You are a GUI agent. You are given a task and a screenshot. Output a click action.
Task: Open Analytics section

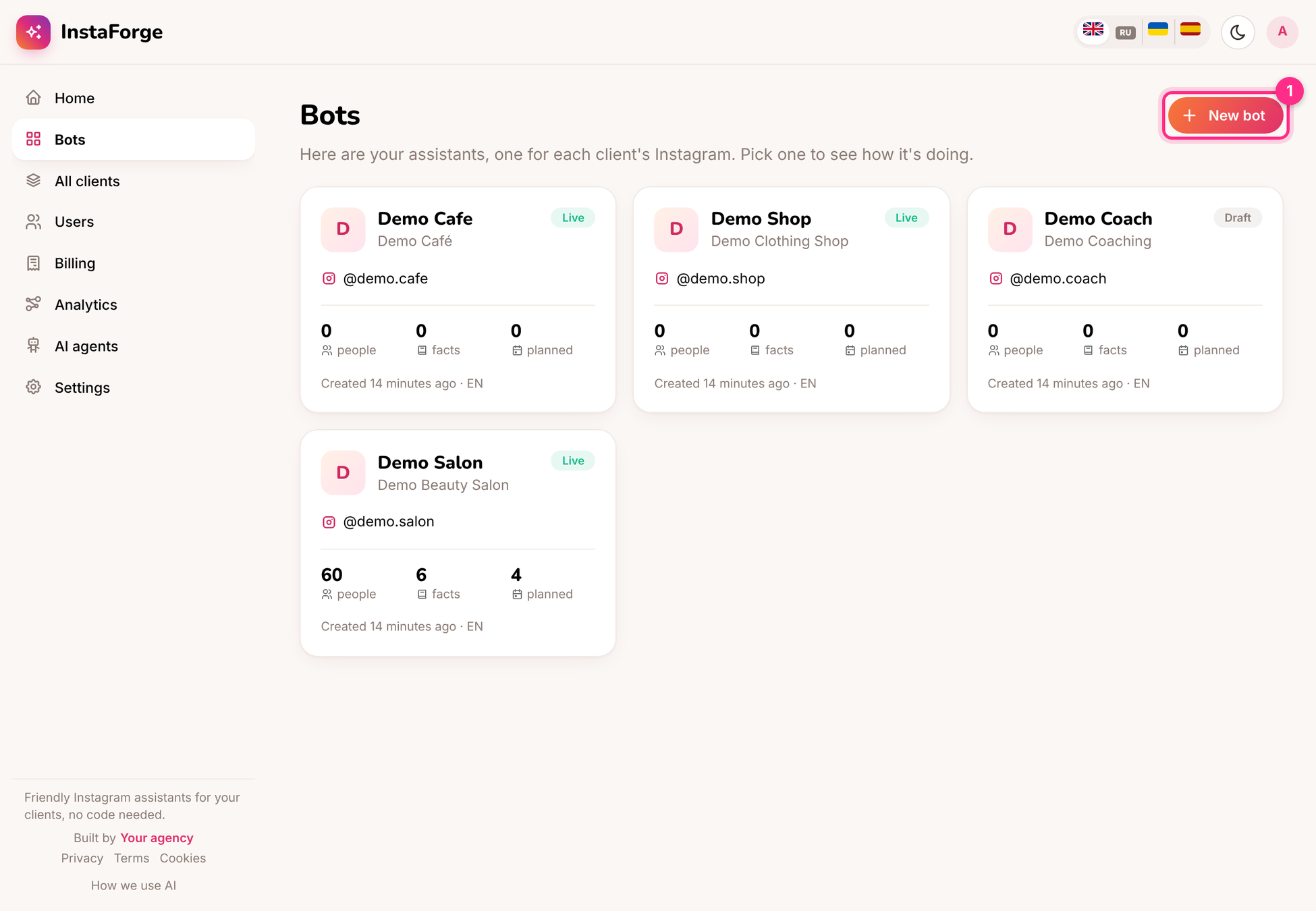(x=134, y=304)
